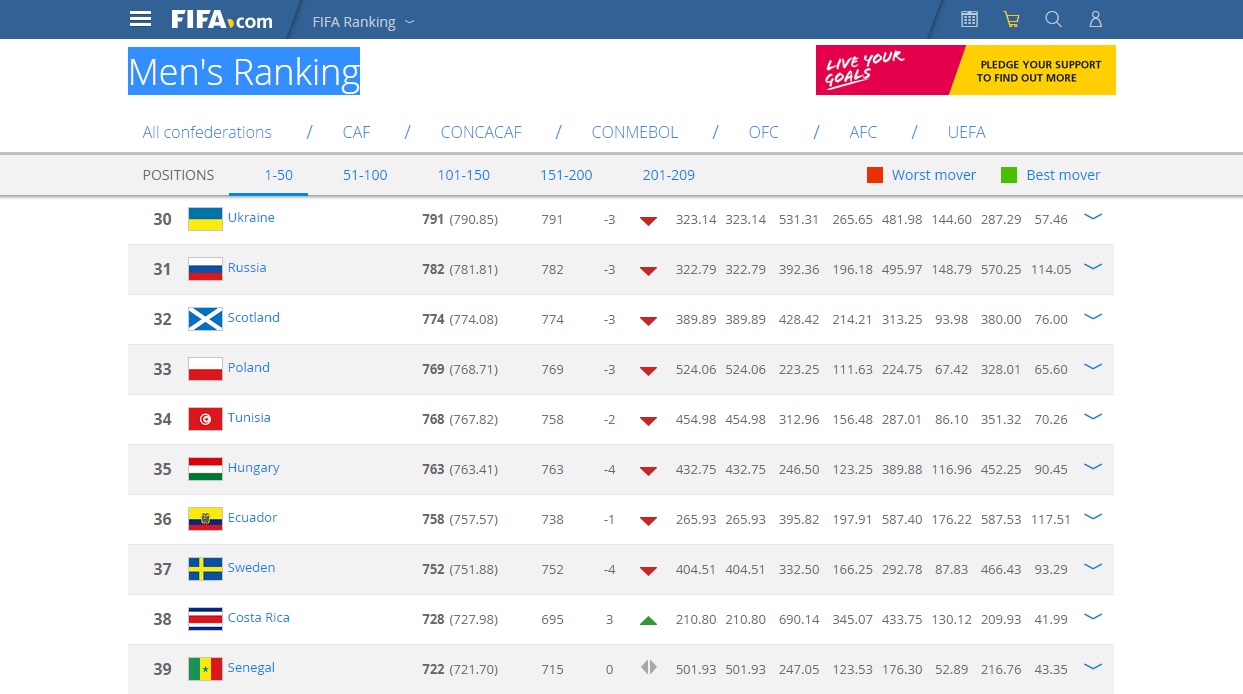Click the Russia flag icon

pyautogui.click(x=205, y=269)
